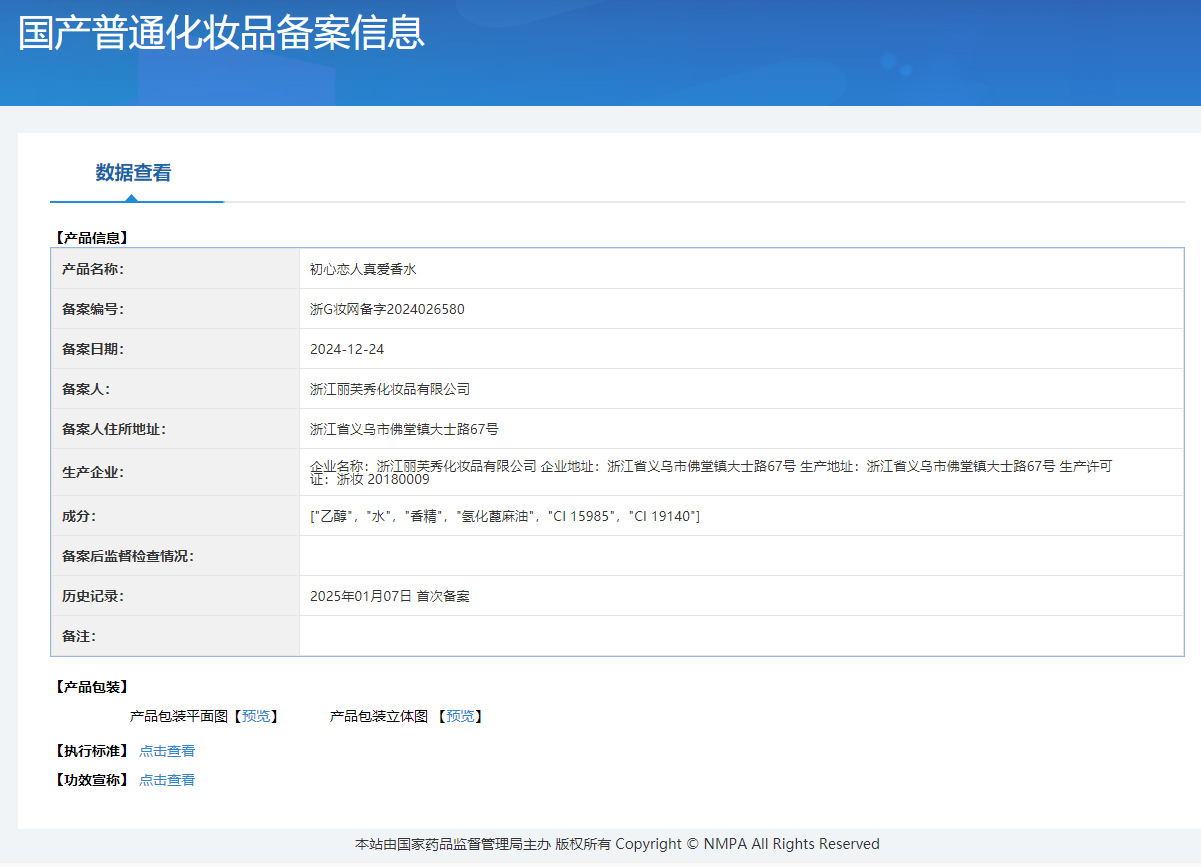Click the 【产品包装】 section heading
The height and width of the screenshot is (867, 1201).
(x=91, y=687)
